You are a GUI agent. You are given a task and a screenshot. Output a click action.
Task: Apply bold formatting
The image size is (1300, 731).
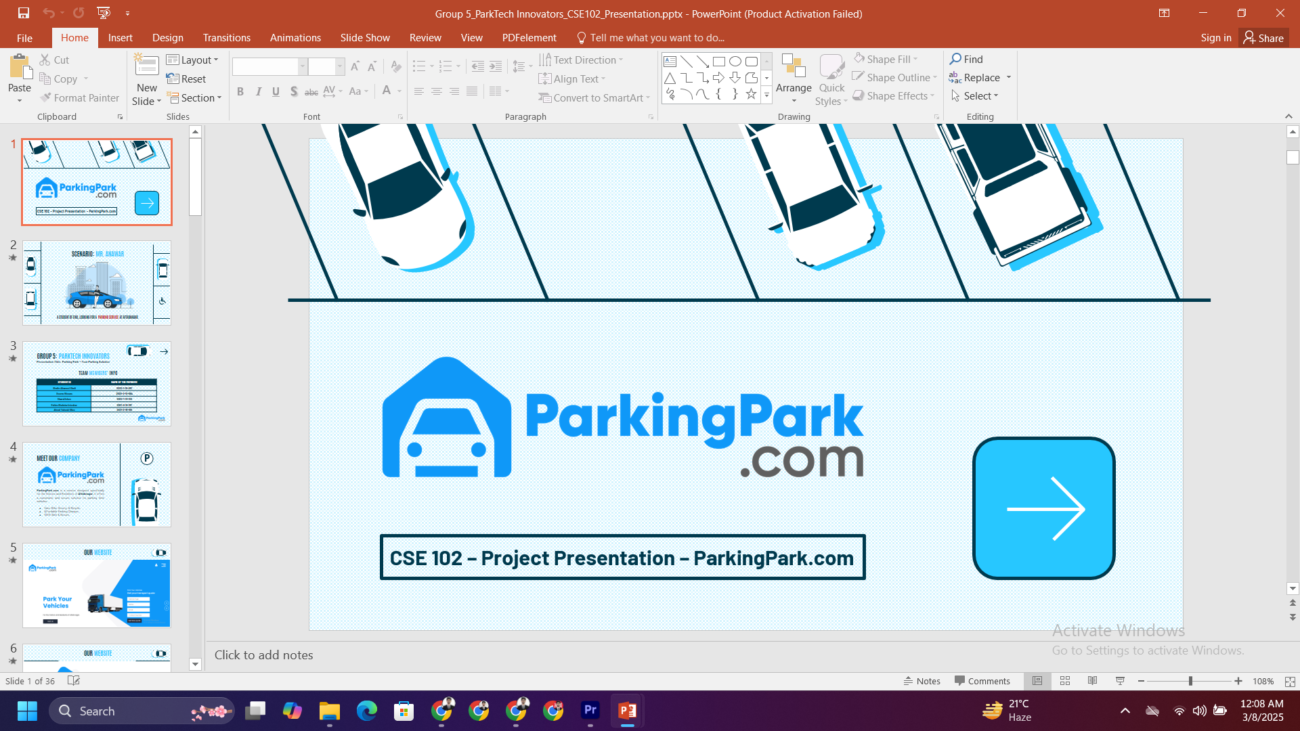pos(240,92)
